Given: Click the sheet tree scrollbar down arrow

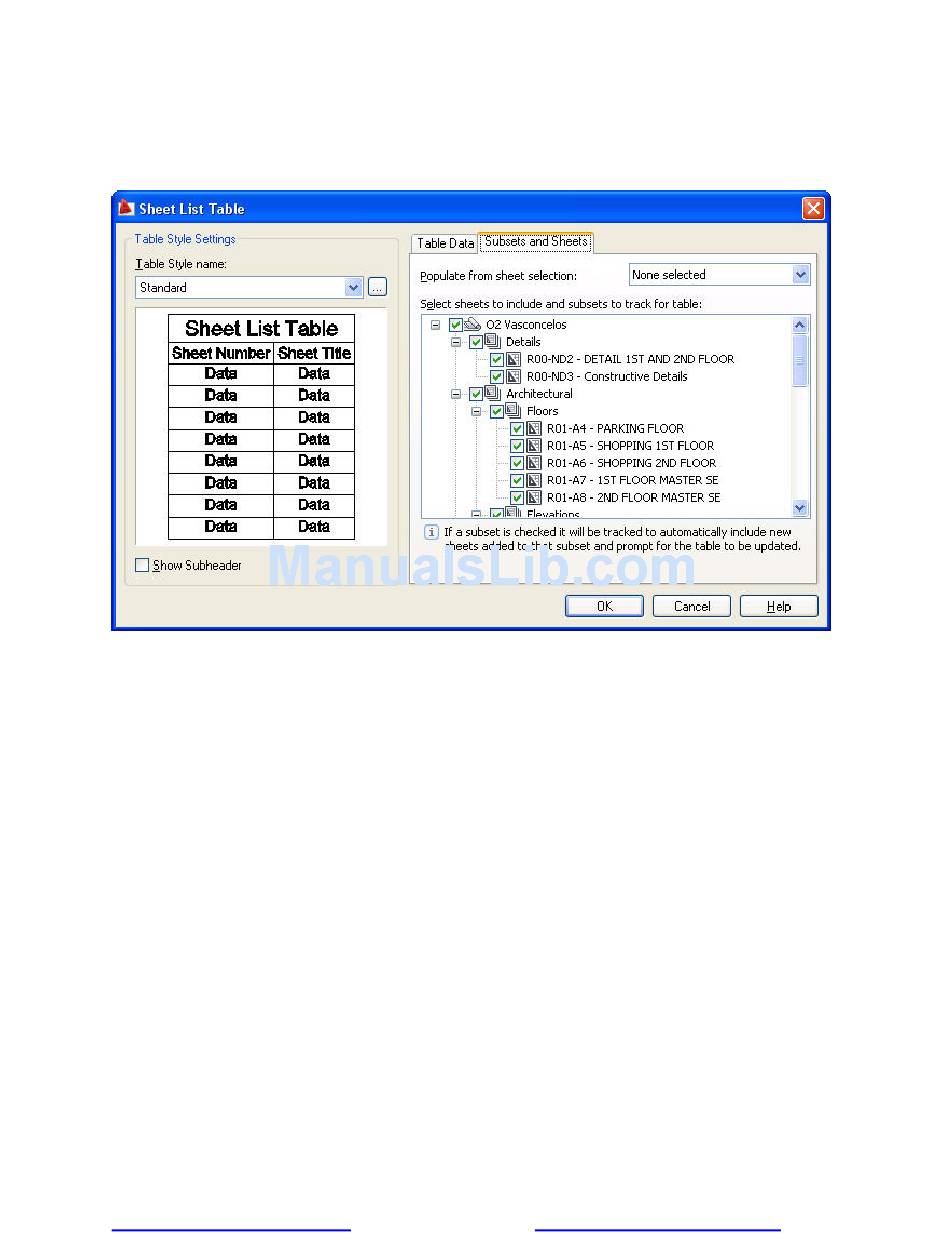Looking at the screenshot, I should 800,508.
